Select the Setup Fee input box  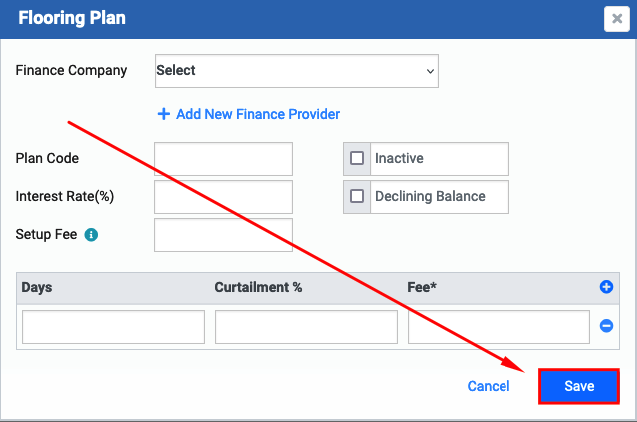pyautogui.click(x=223, y=235)
